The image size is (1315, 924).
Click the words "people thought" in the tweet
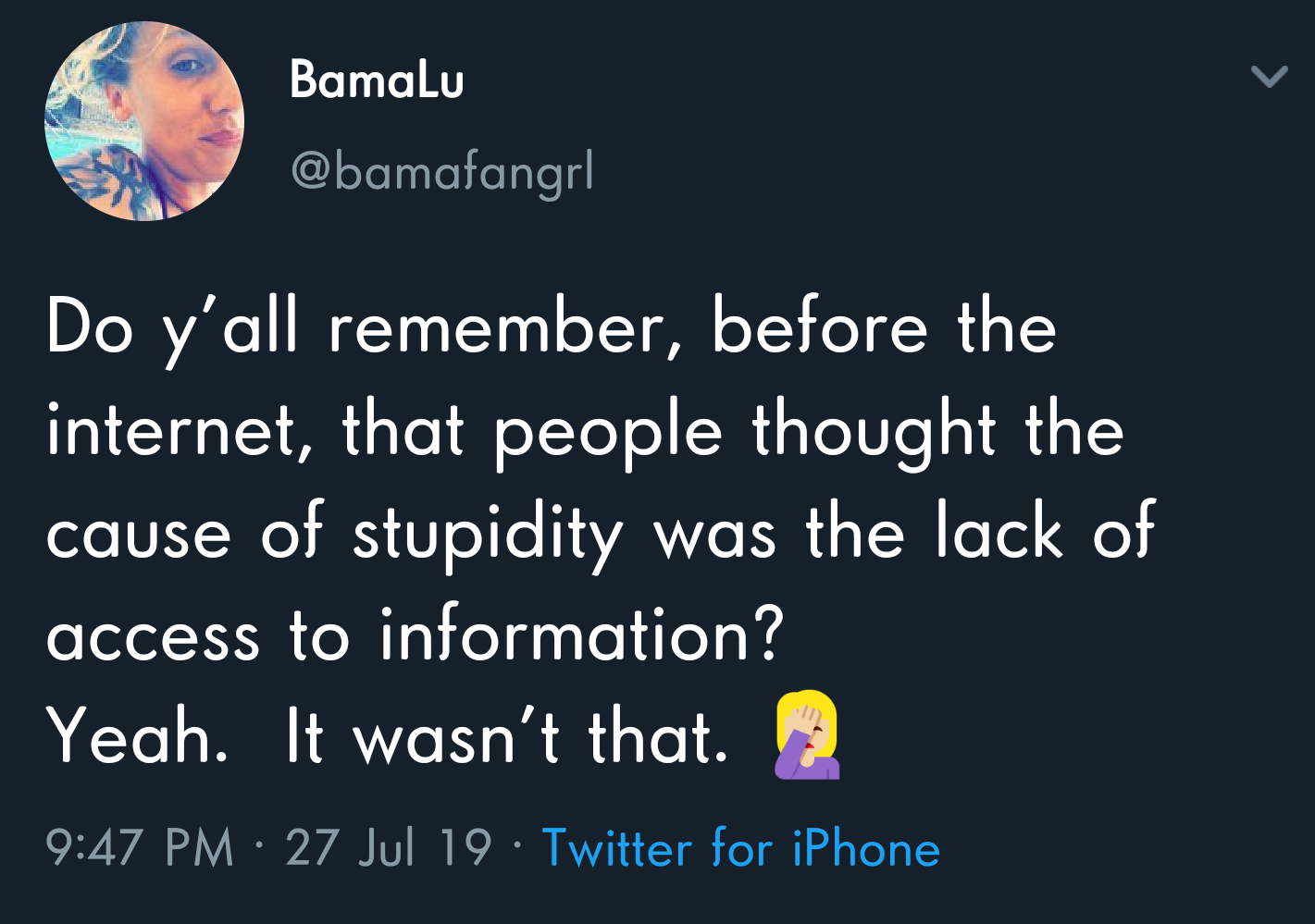click(744, 433)
